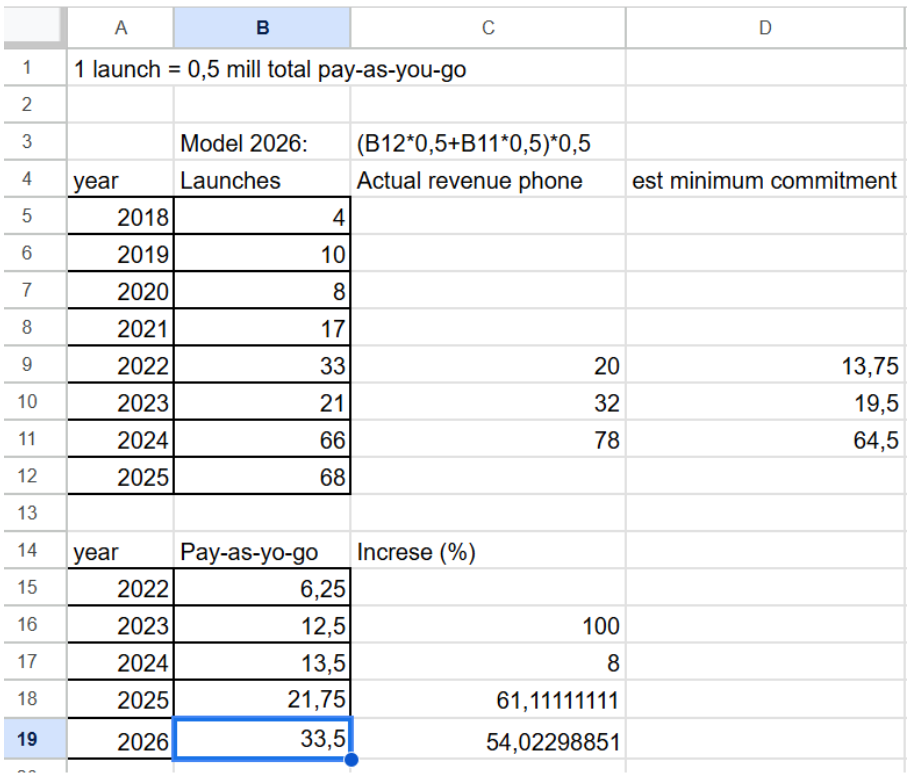This screenshot has width=912, height=778.
Task: Click the row 19 header number
Action: (x=27, y=740)
